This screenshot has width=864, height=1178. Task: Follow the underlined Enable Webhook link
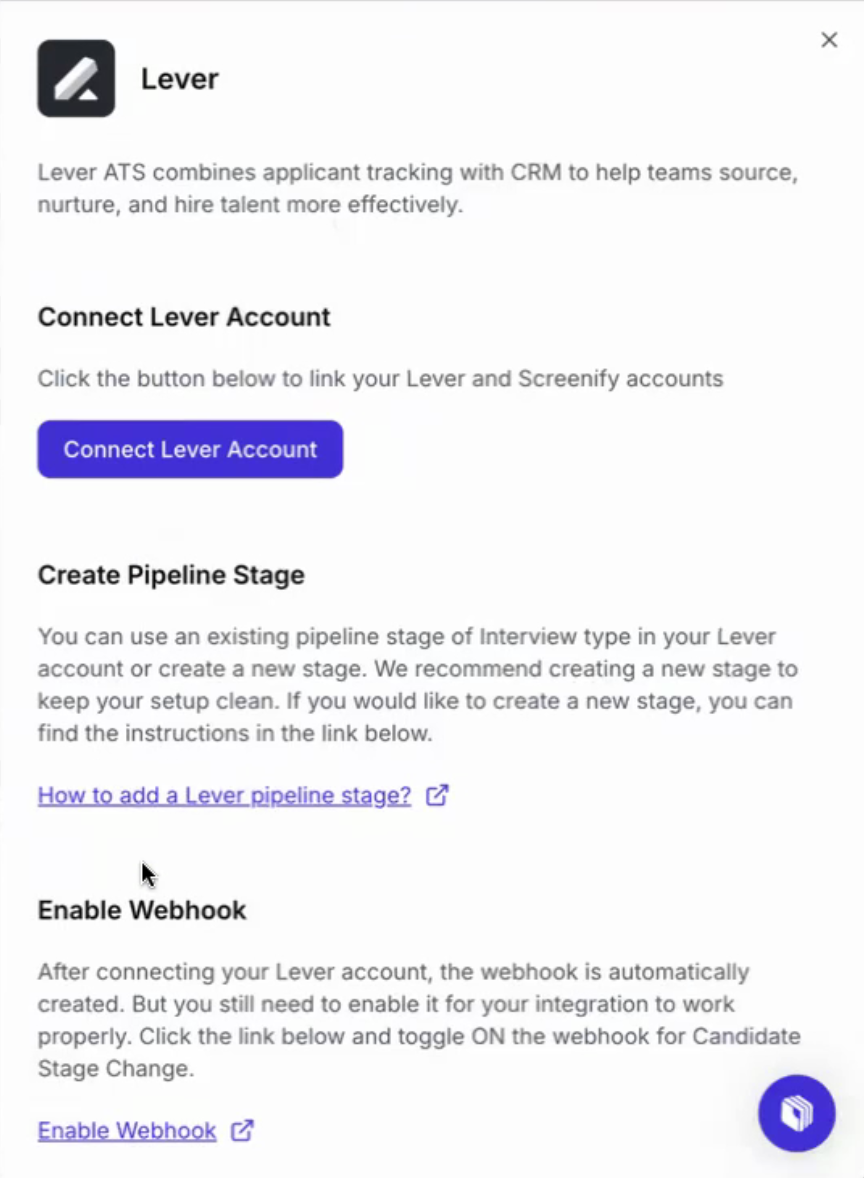(127, 1131)
